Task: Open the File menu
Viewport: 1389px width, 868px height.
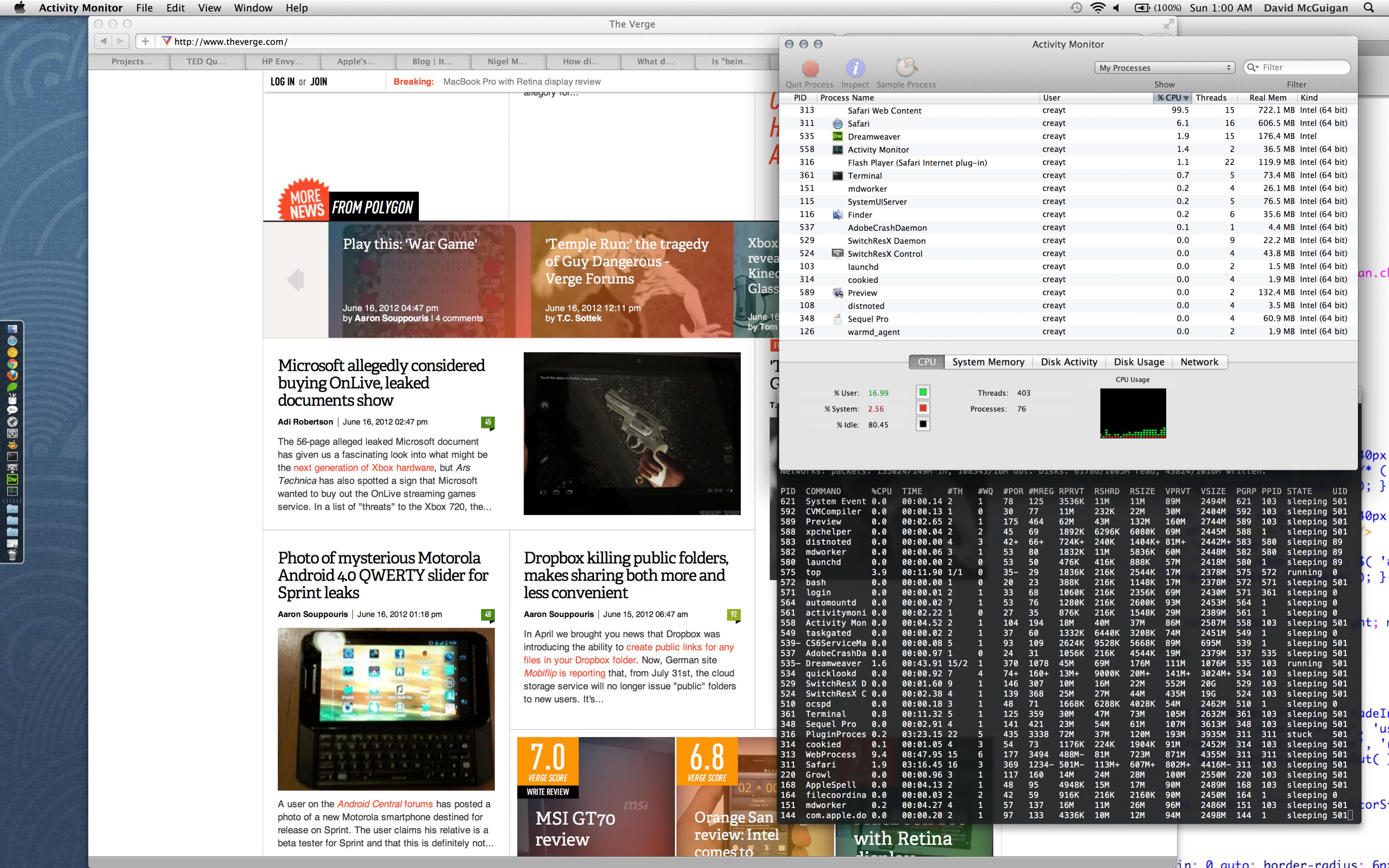Action: point(144,8)
